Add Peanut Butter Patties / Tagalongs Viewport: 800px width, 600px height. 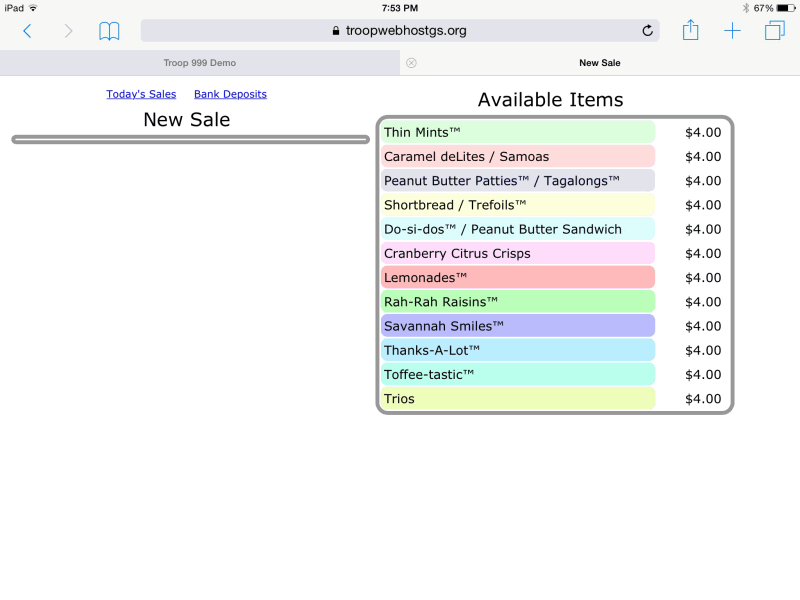518,181
